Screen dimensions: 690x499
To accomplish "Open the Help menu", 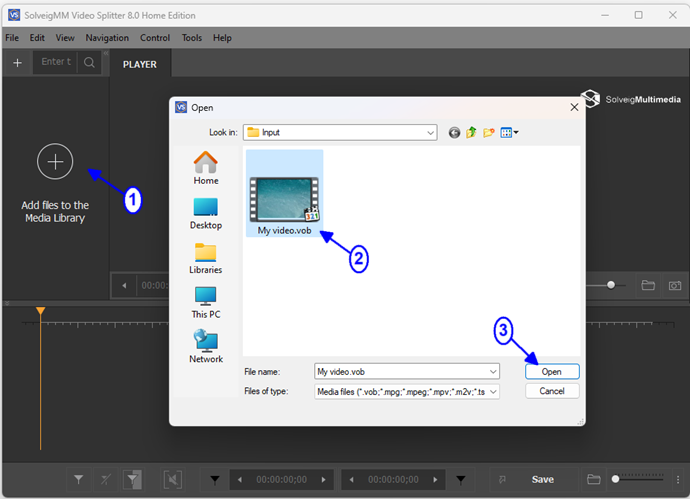I will (x=222, y=38).
